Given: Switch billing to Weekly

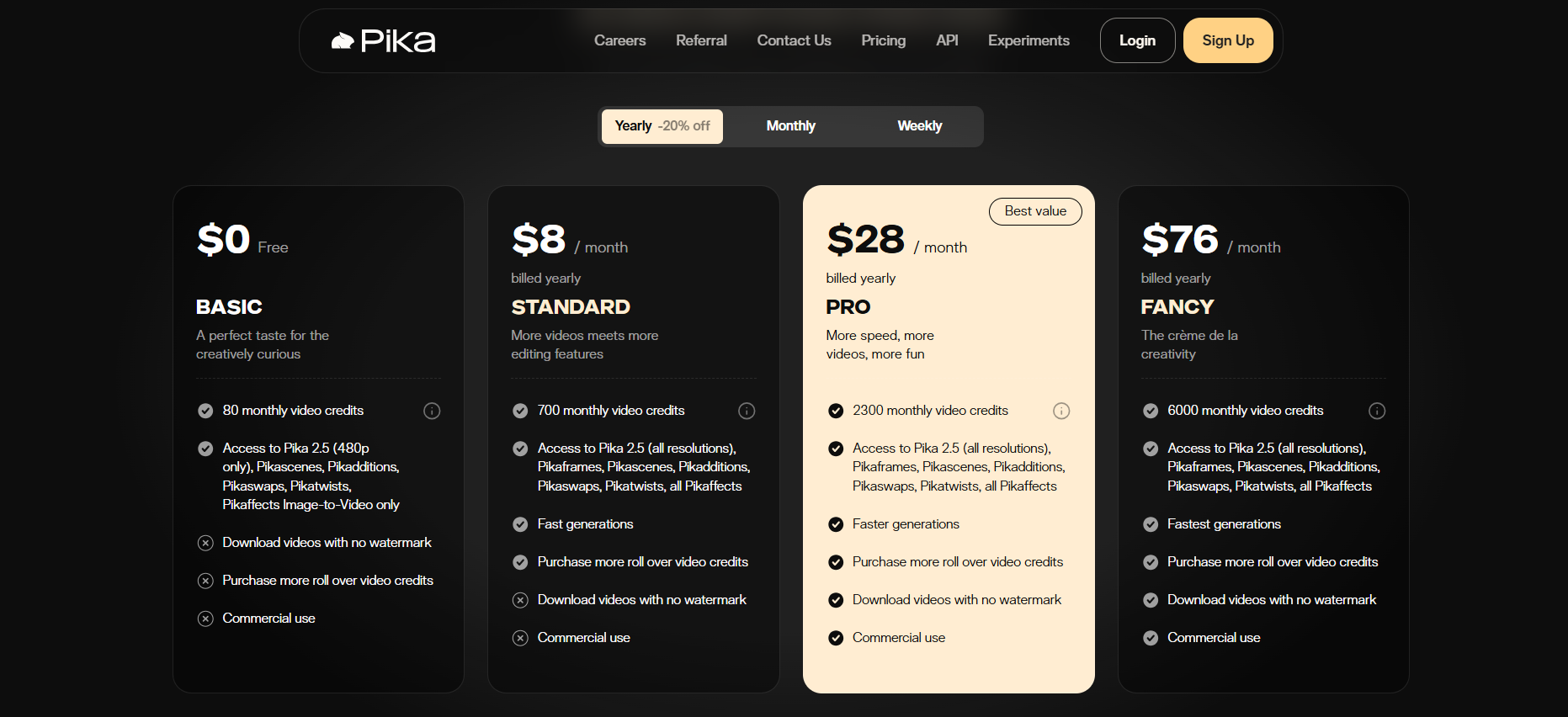Looking at the screenshot, I should tap(919, 126).
